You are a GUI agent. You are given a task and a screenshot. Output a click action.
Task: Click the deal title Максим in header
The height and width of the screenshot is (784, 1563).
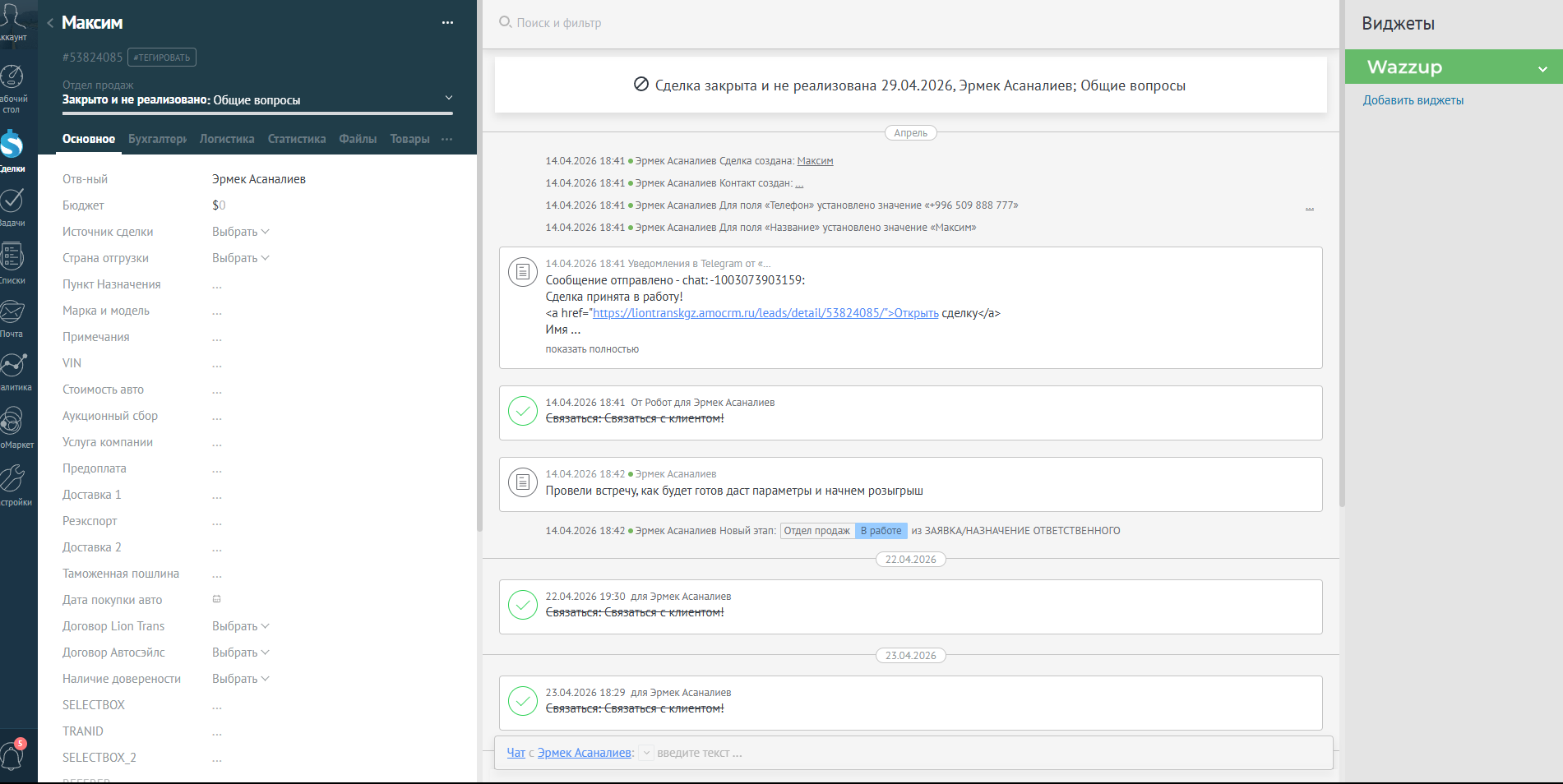point(92,23)
